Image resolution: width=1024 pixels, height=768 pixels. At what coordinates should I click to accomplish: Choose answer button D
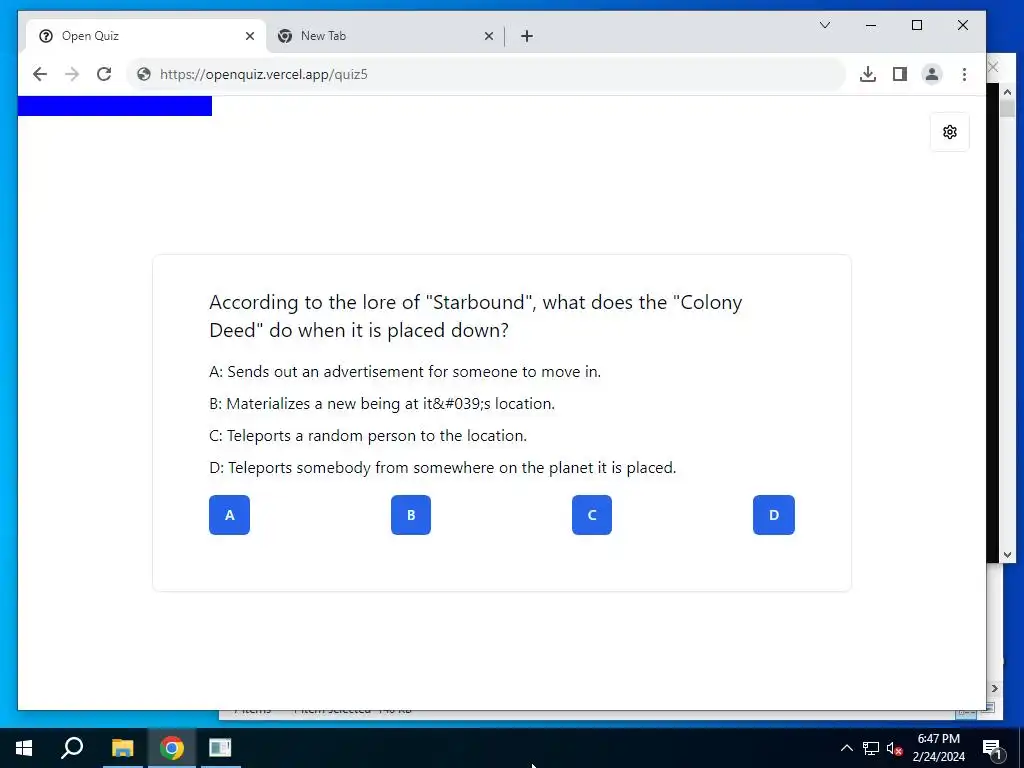pyautogui.click(x=774, y=515)
